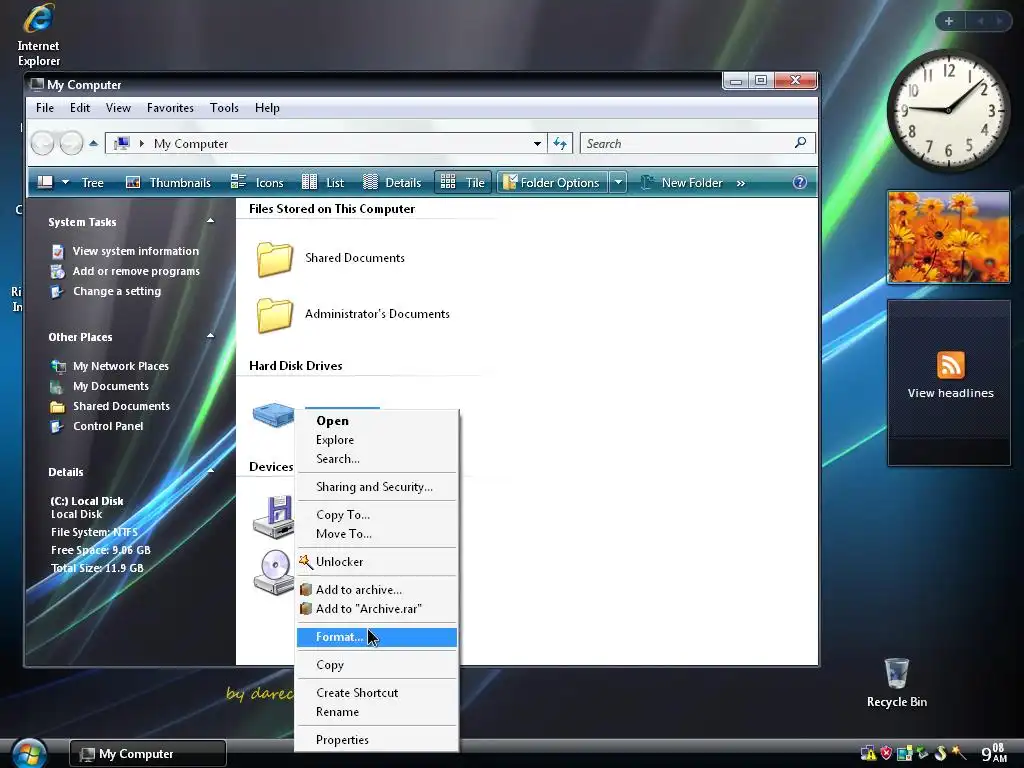The image size is (1024, 768).
Task: Open Folder Options from toolbar
Action: tap(552, 183)
